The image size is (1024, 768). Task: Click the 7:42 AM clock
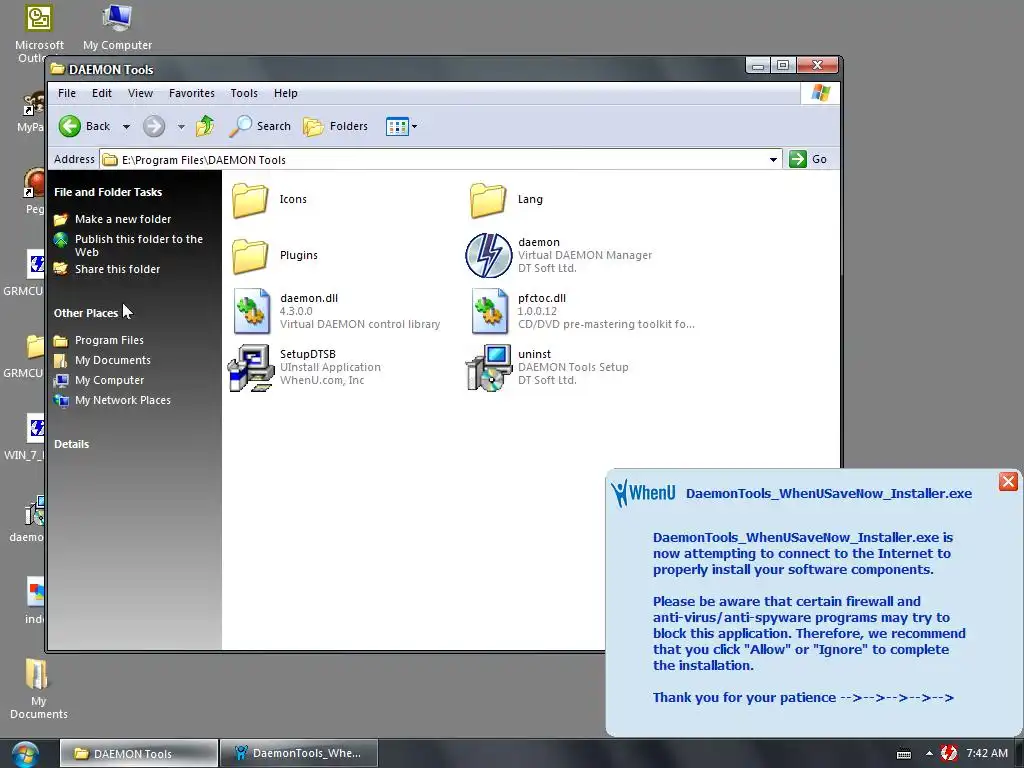click(x=987, y=754)
